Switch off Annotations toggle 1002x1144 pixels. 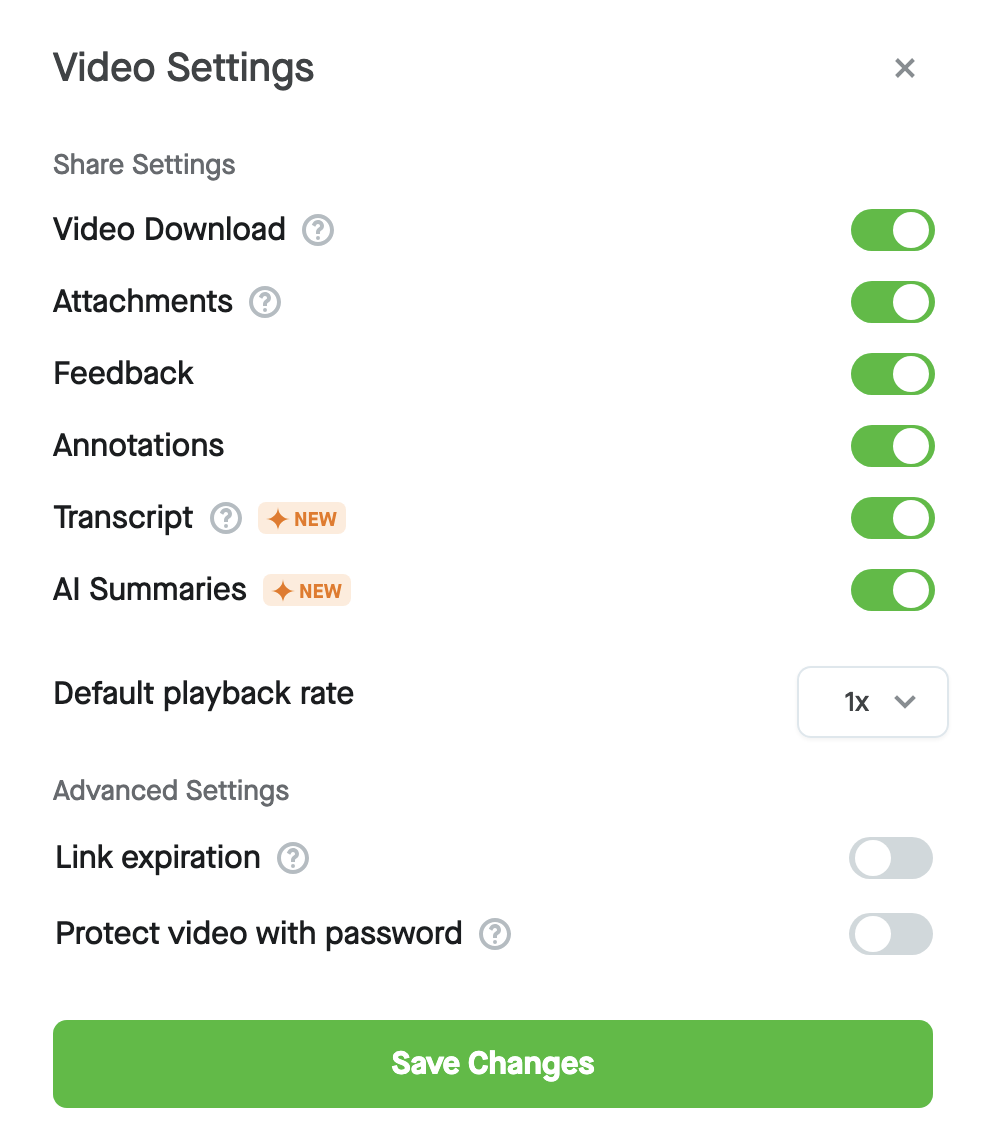point(893,446)
